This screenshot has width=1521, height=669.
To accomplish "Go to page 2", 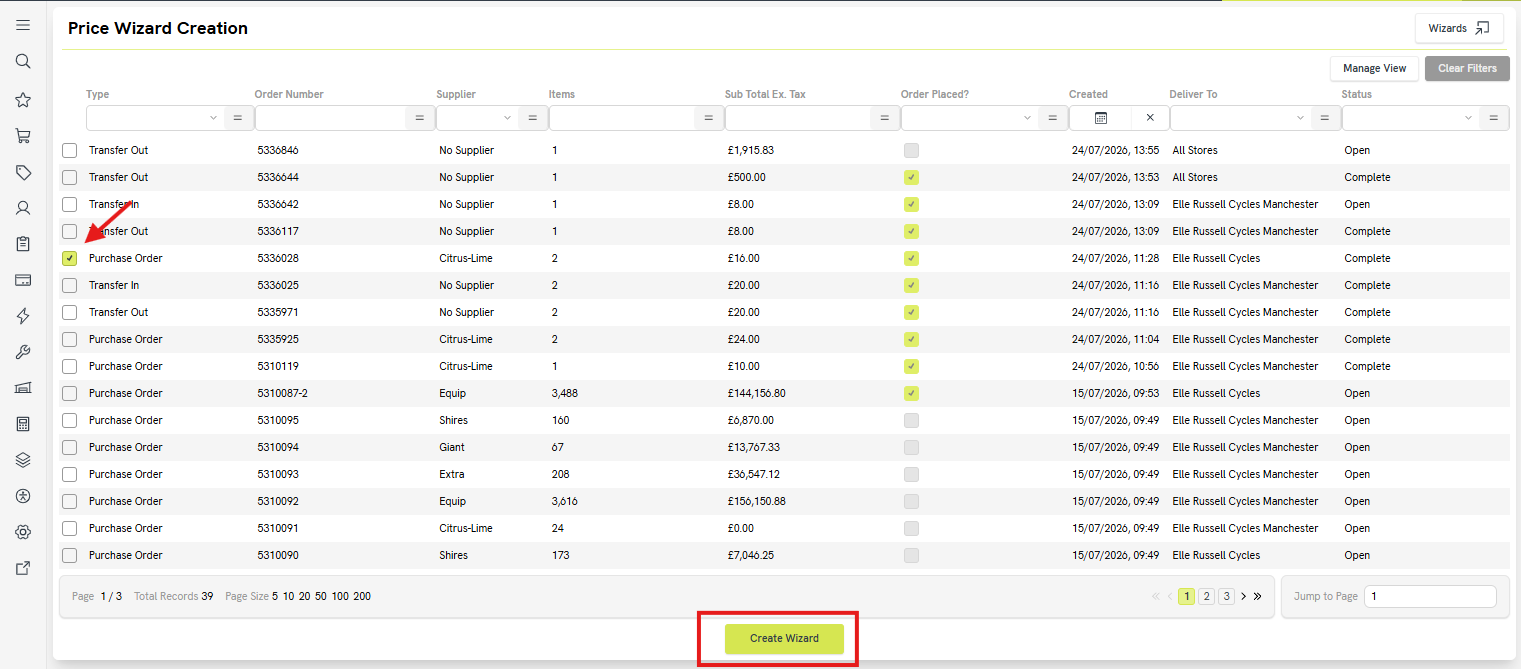I will tap(1207, 596).
